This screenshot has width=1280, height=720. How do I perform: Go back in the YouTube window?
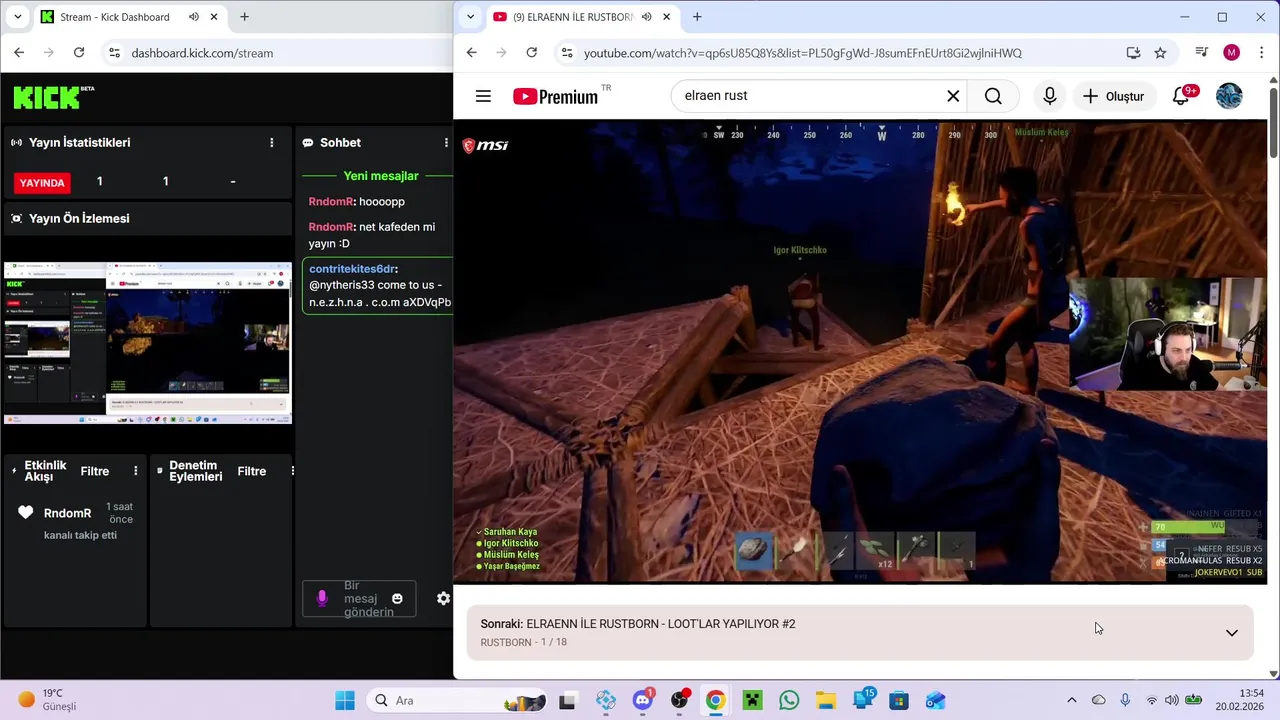coord(472,53)
